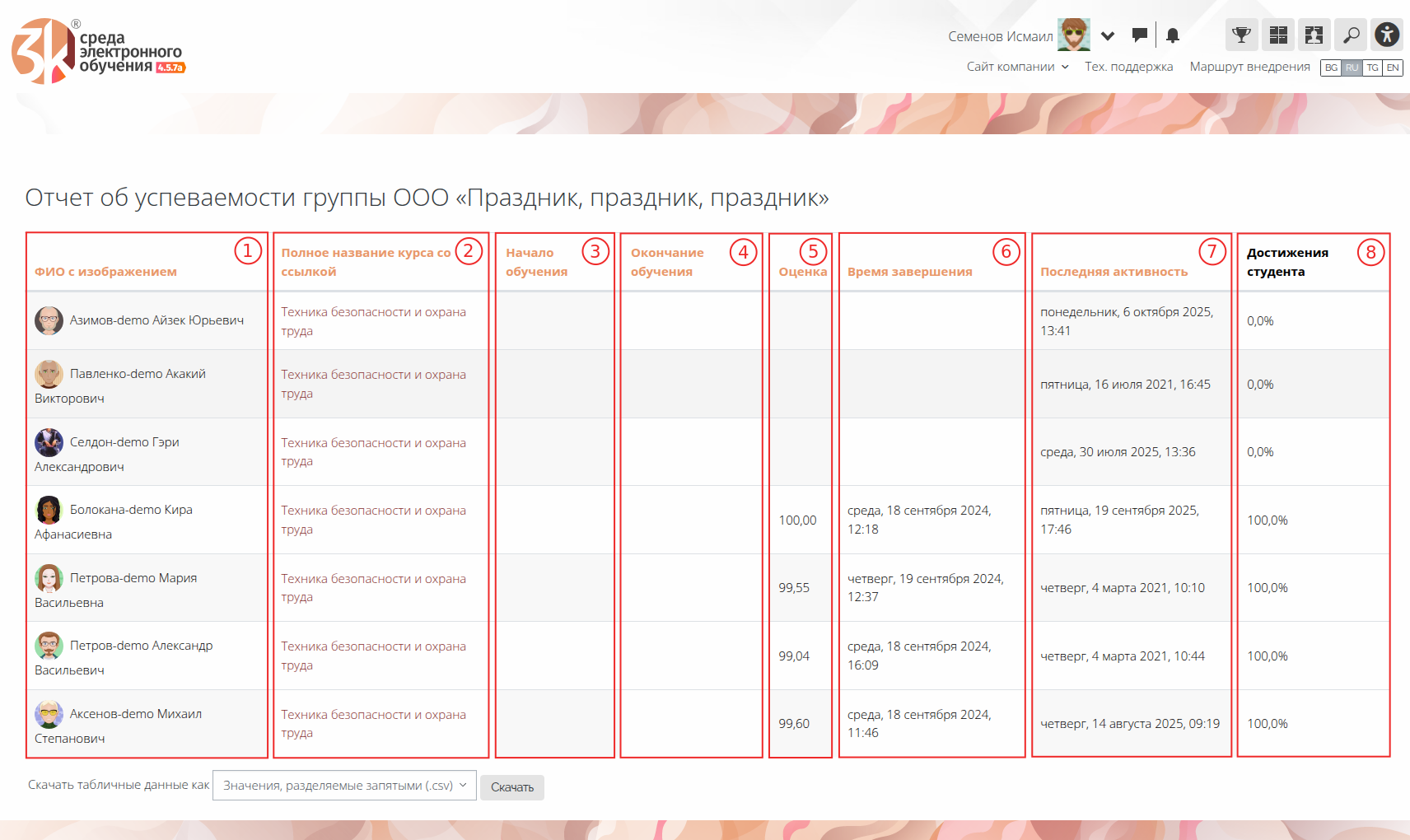The image size is (1410, 840).
Task: Open Тех. поддержка menu item
Action: (x=1128, y=67)
